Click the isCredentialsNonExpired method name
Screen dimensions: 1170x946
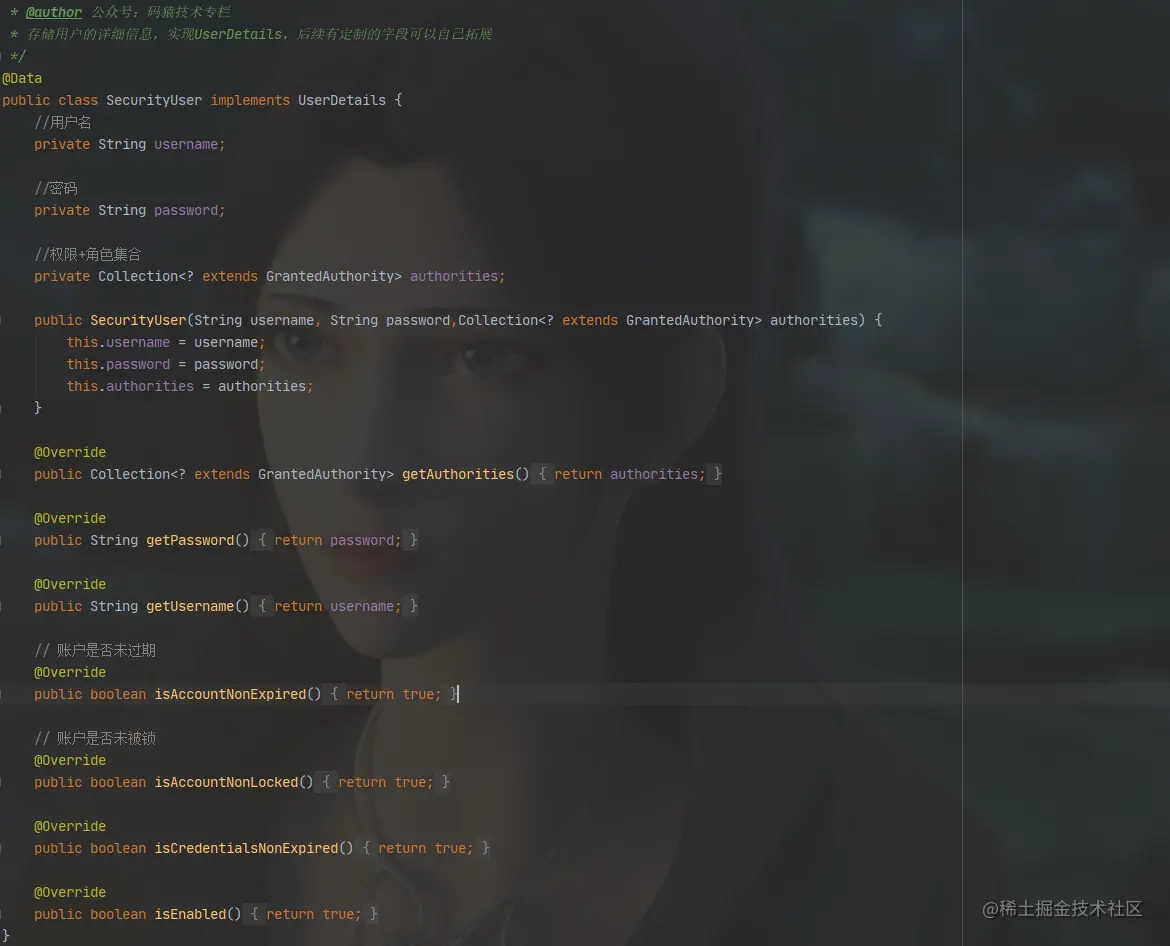(x=246, y=848)
